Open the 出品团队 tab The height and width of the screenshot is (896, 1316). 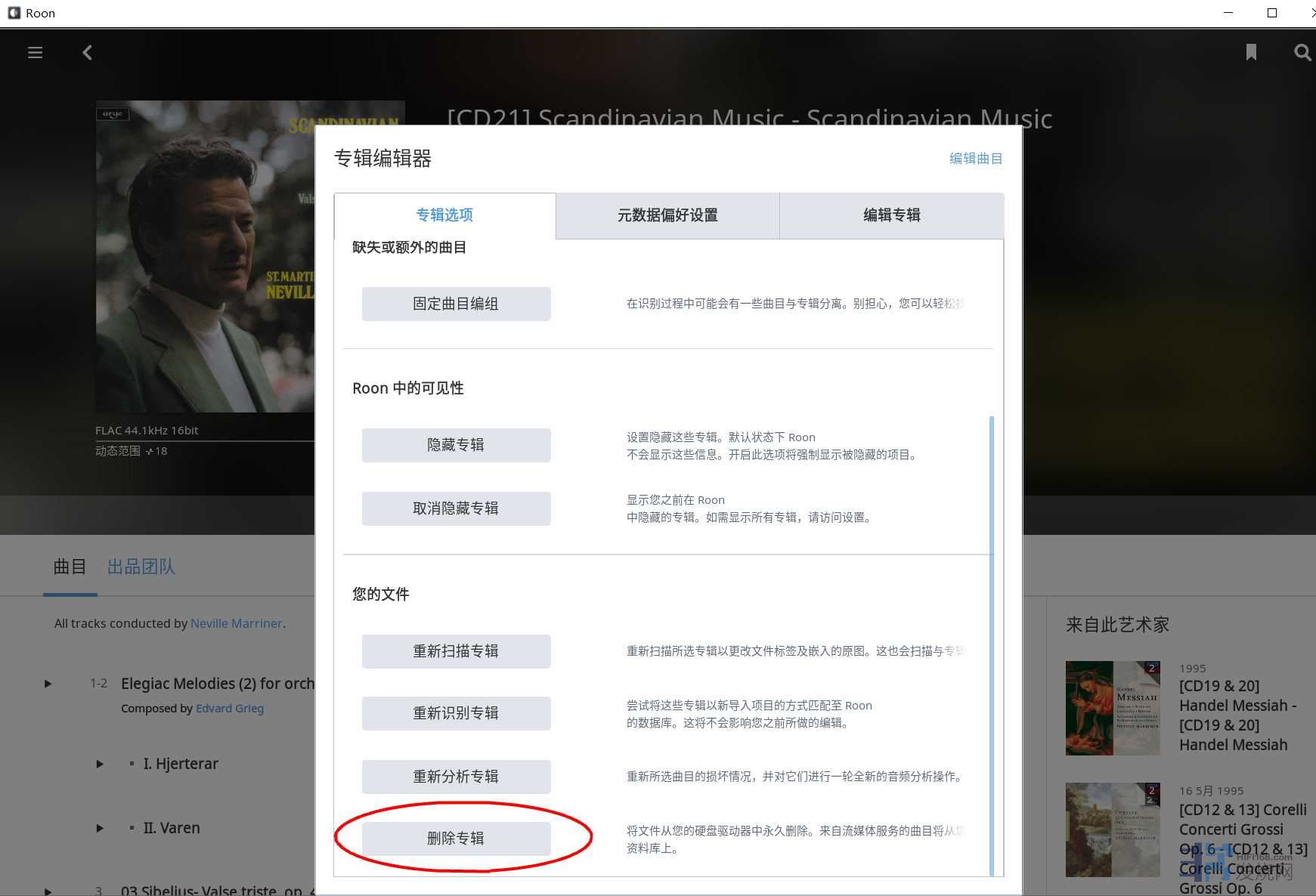141,567
